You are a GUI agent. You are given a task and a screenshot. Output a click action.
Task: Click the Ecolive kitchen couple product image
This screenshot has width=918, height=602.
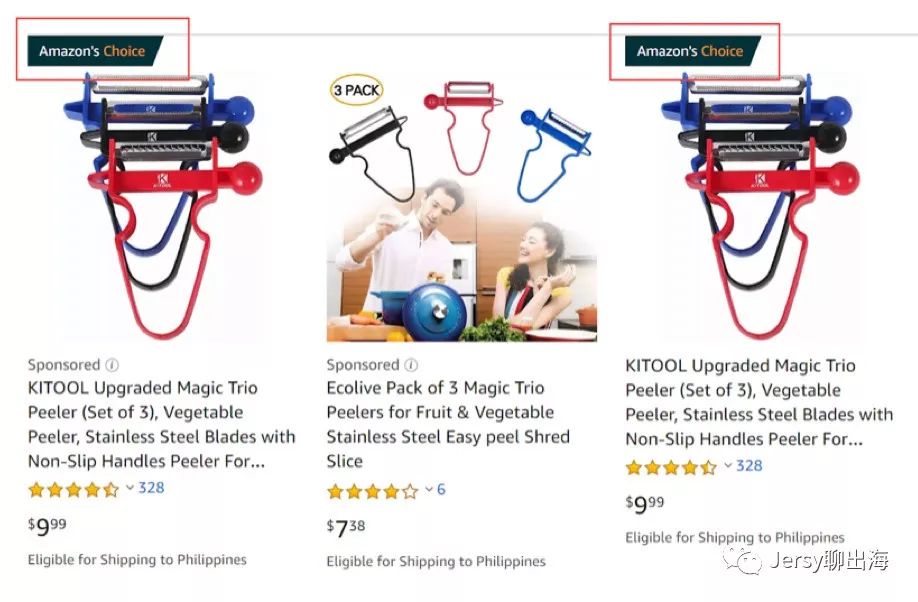461,208
